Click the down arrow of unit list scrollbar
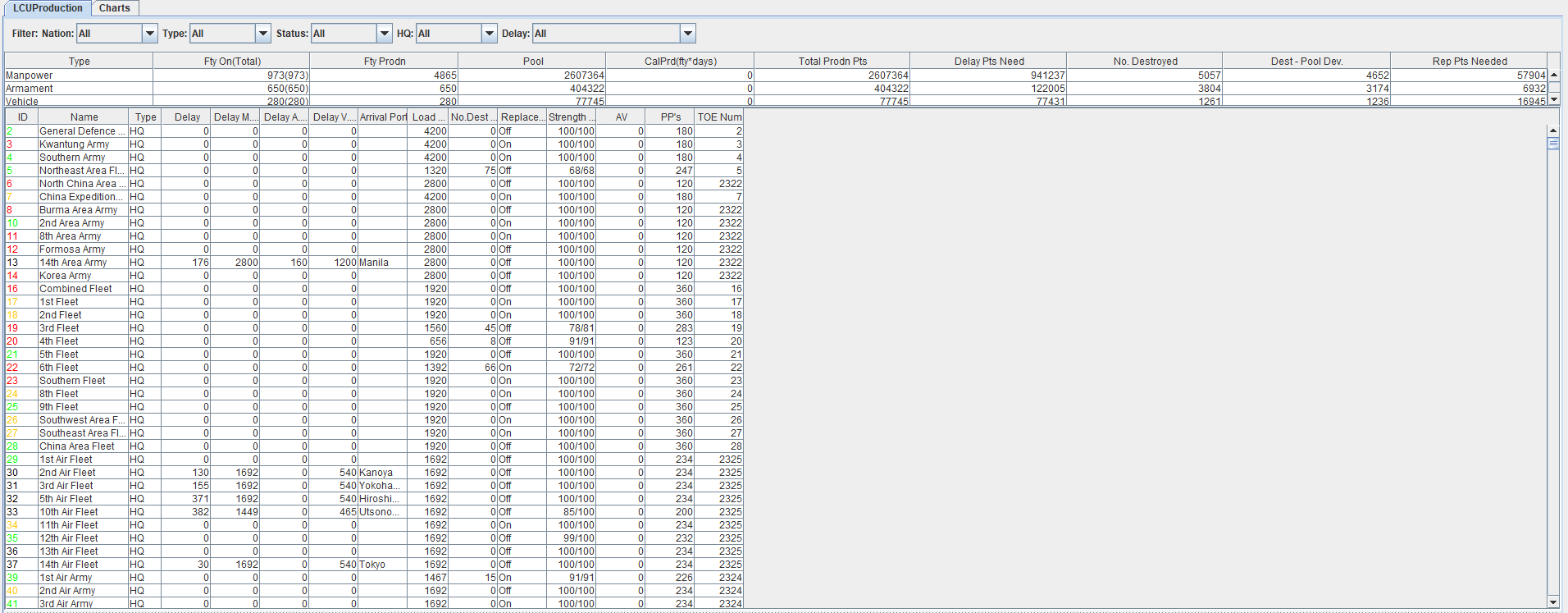 1552,602
